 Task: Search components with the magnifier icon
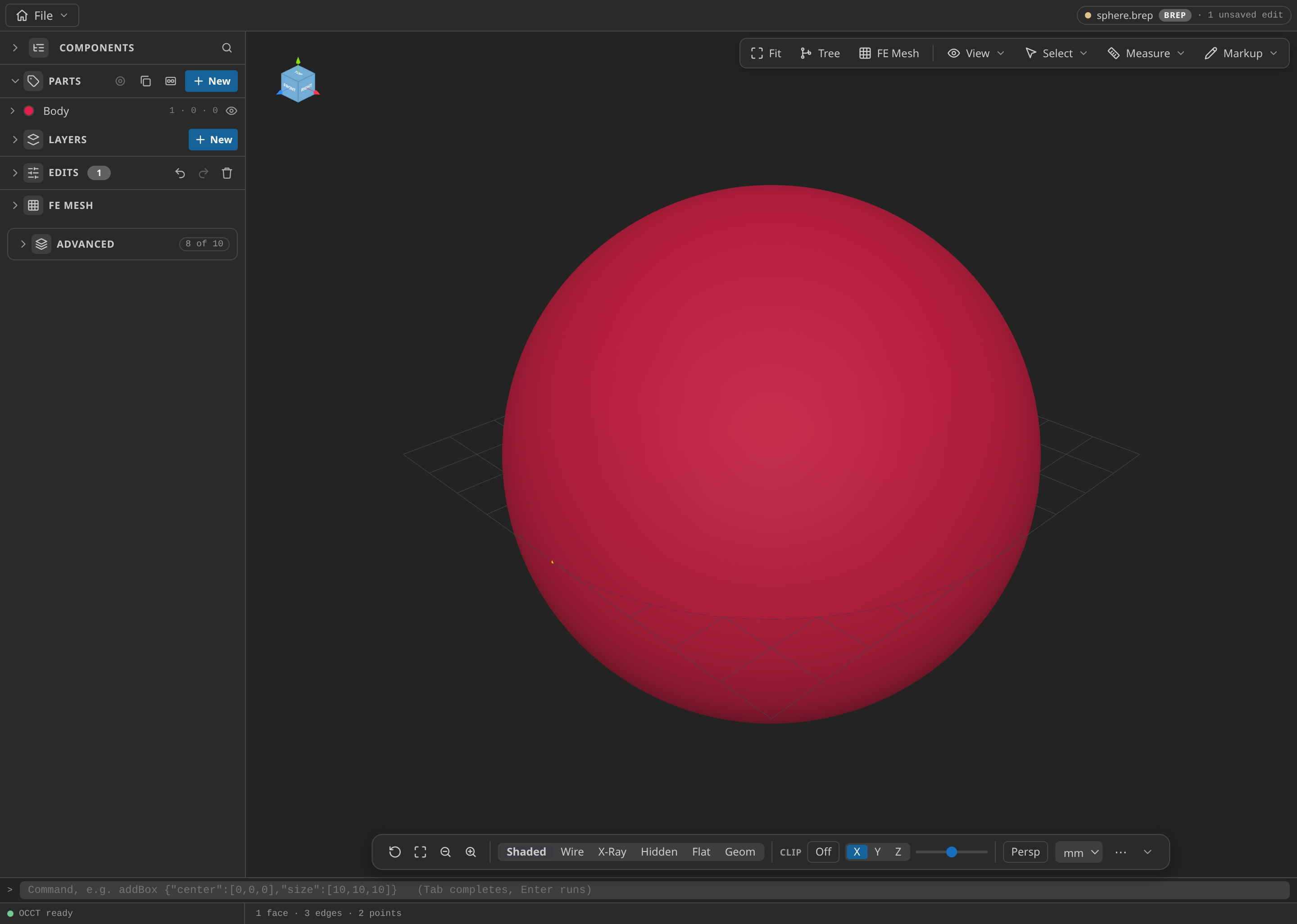(227, 48)
